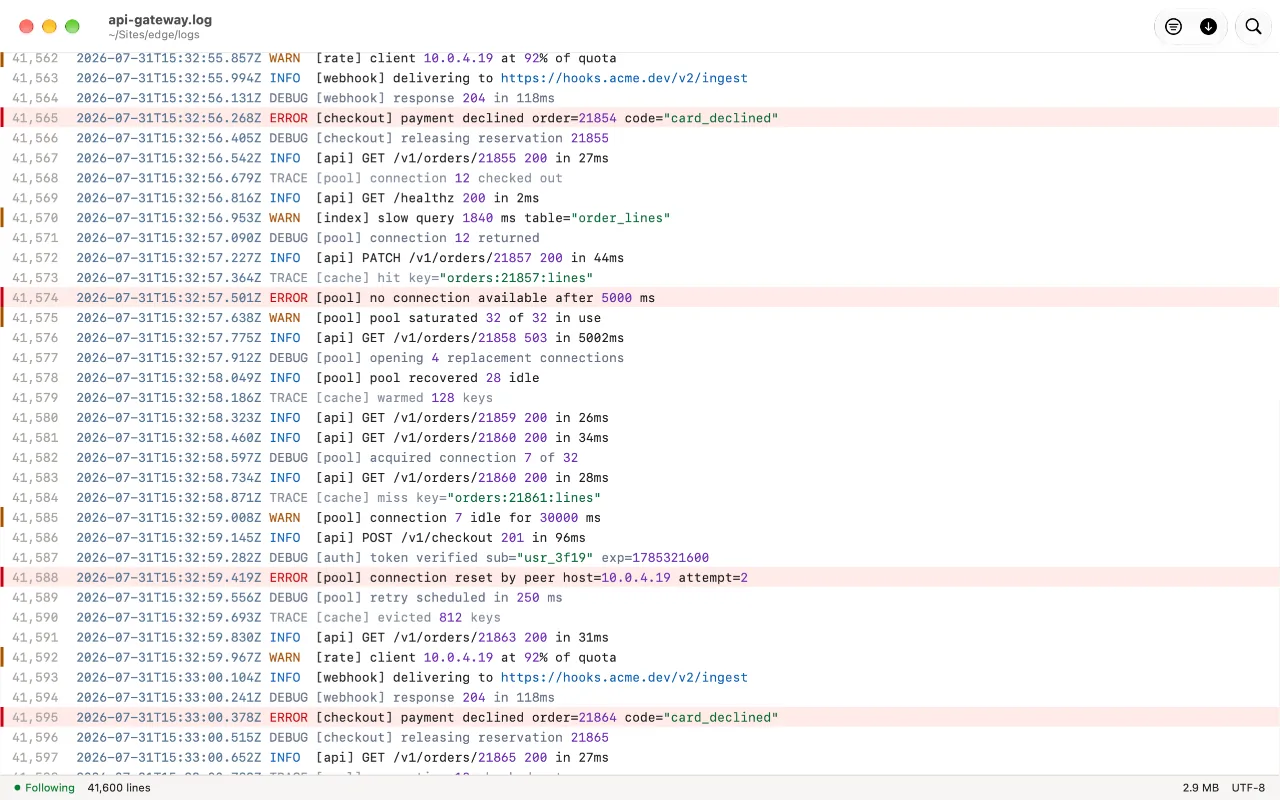Click the jump-to-bottom arrow icon

pyautogui.click(x=1208, y=27)
